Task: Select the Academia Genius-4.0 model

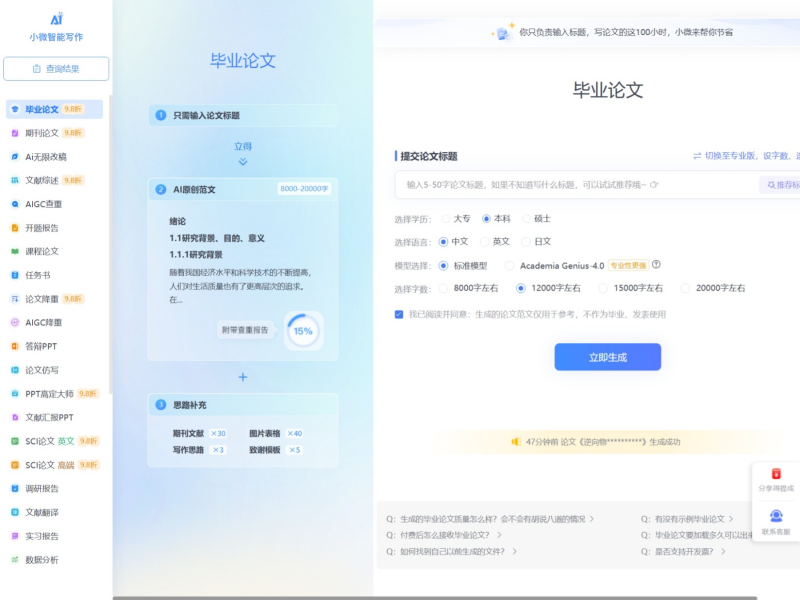Action: coord(510,265)
